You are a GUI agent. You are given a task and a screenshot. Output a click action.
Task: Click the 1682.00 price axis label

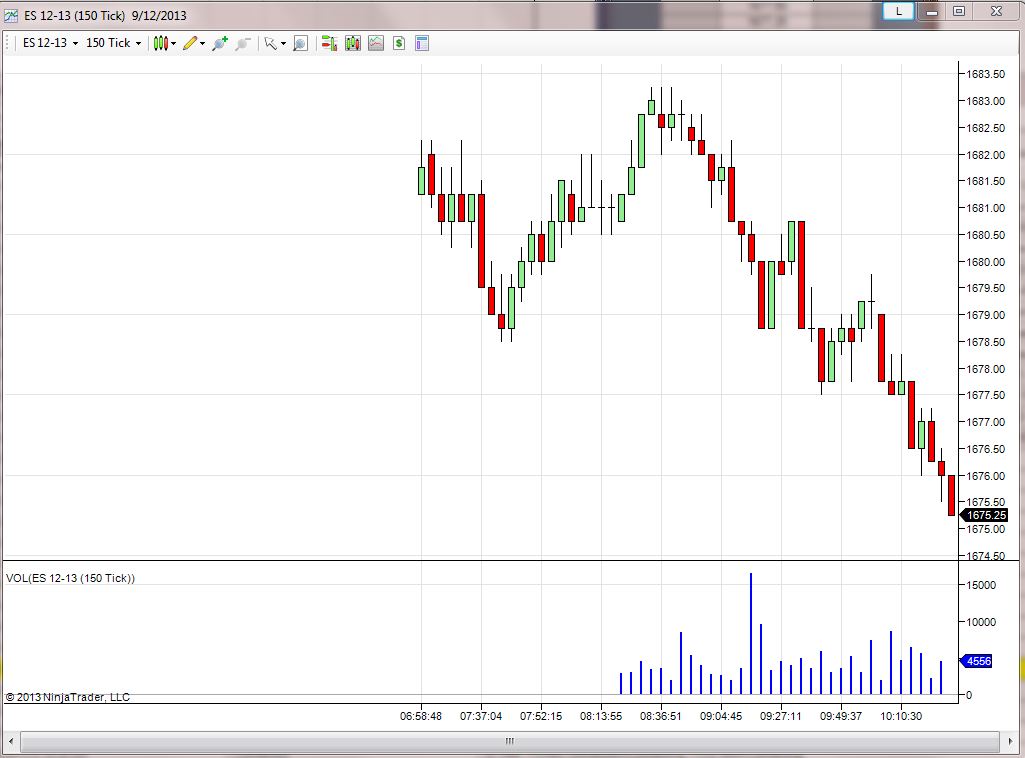click(986, 155)
